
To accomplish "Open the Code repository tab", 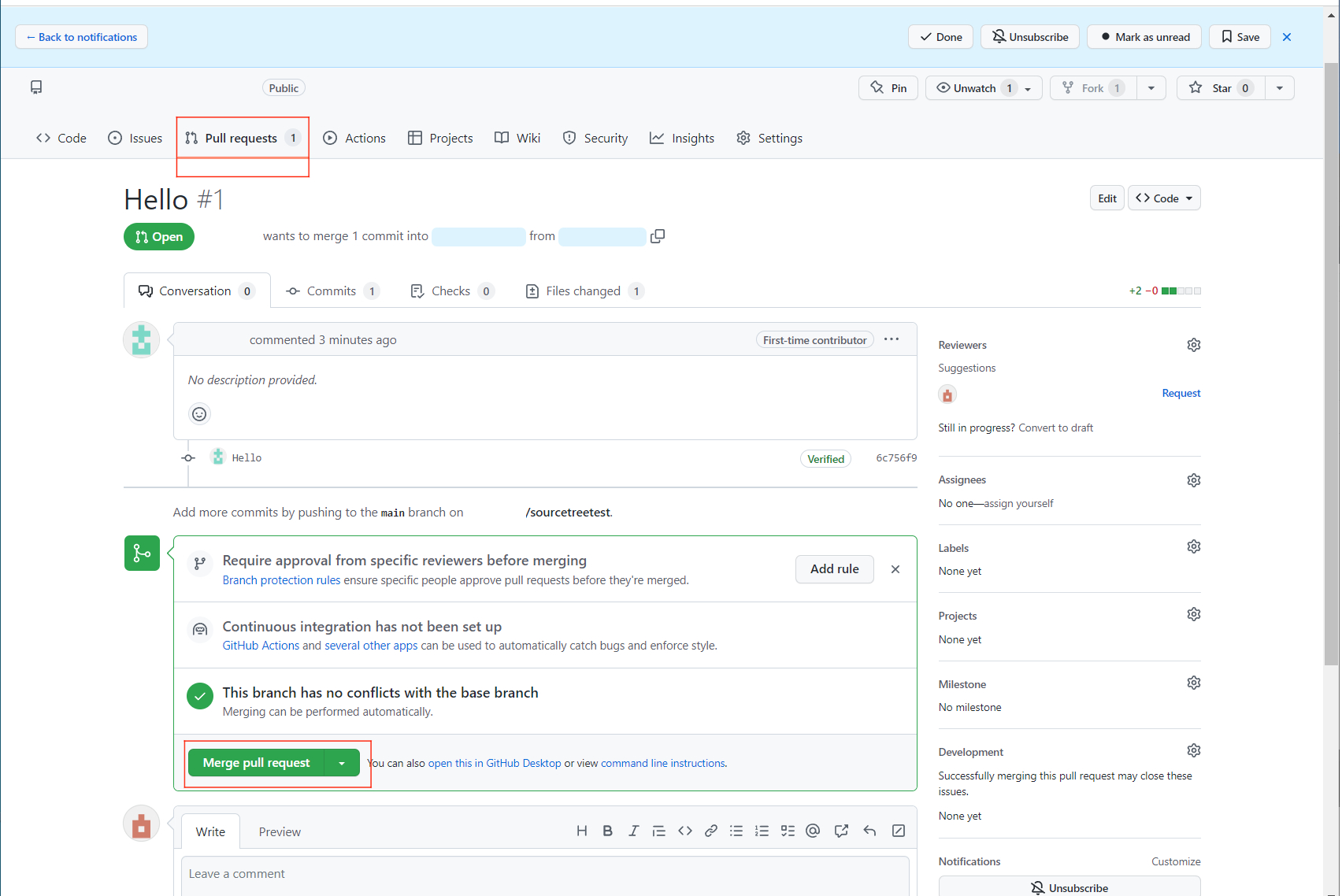I will tap(61, 139).
